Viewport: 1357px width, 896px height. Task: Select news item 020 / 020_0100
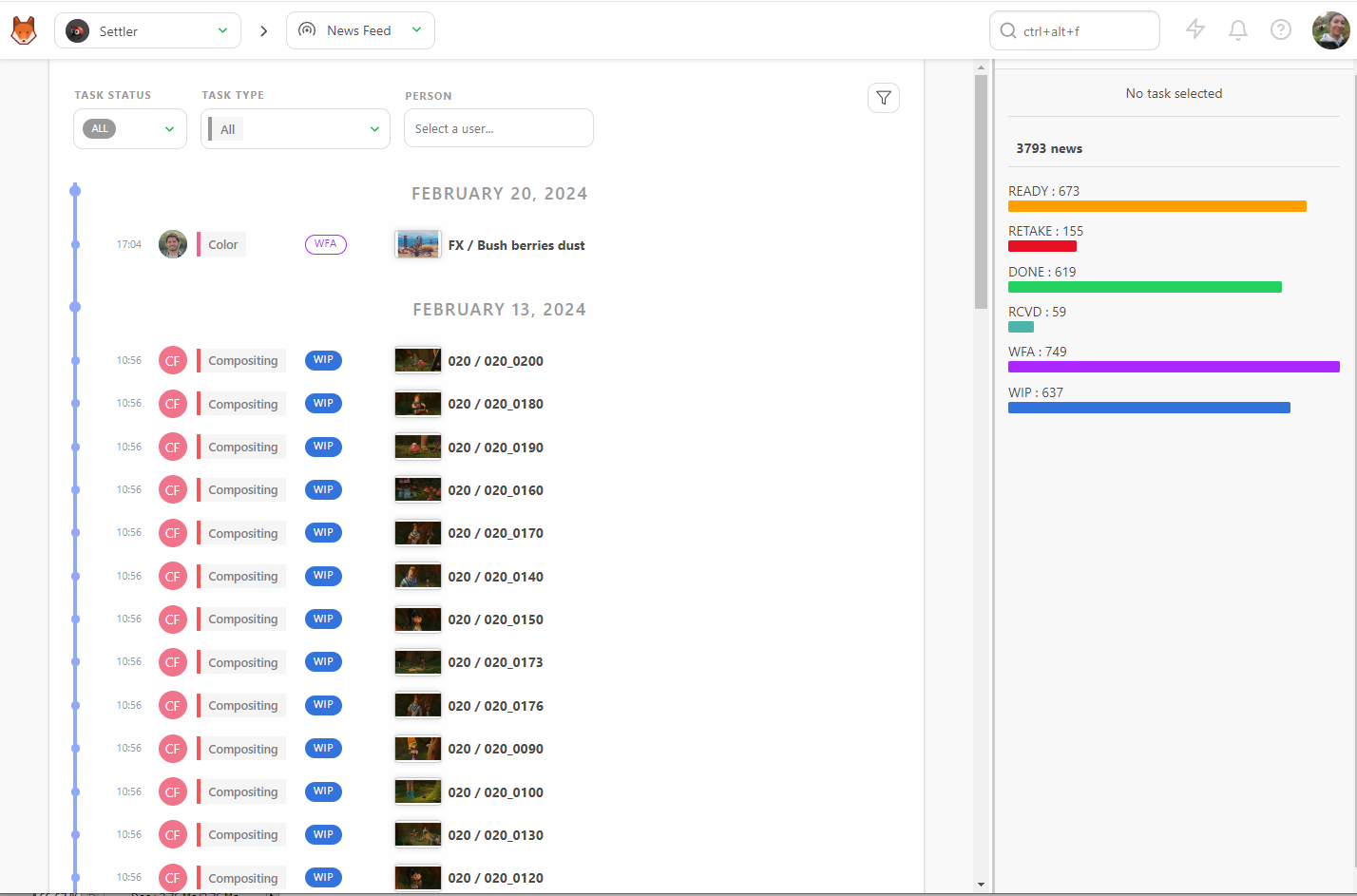point(496,792)
